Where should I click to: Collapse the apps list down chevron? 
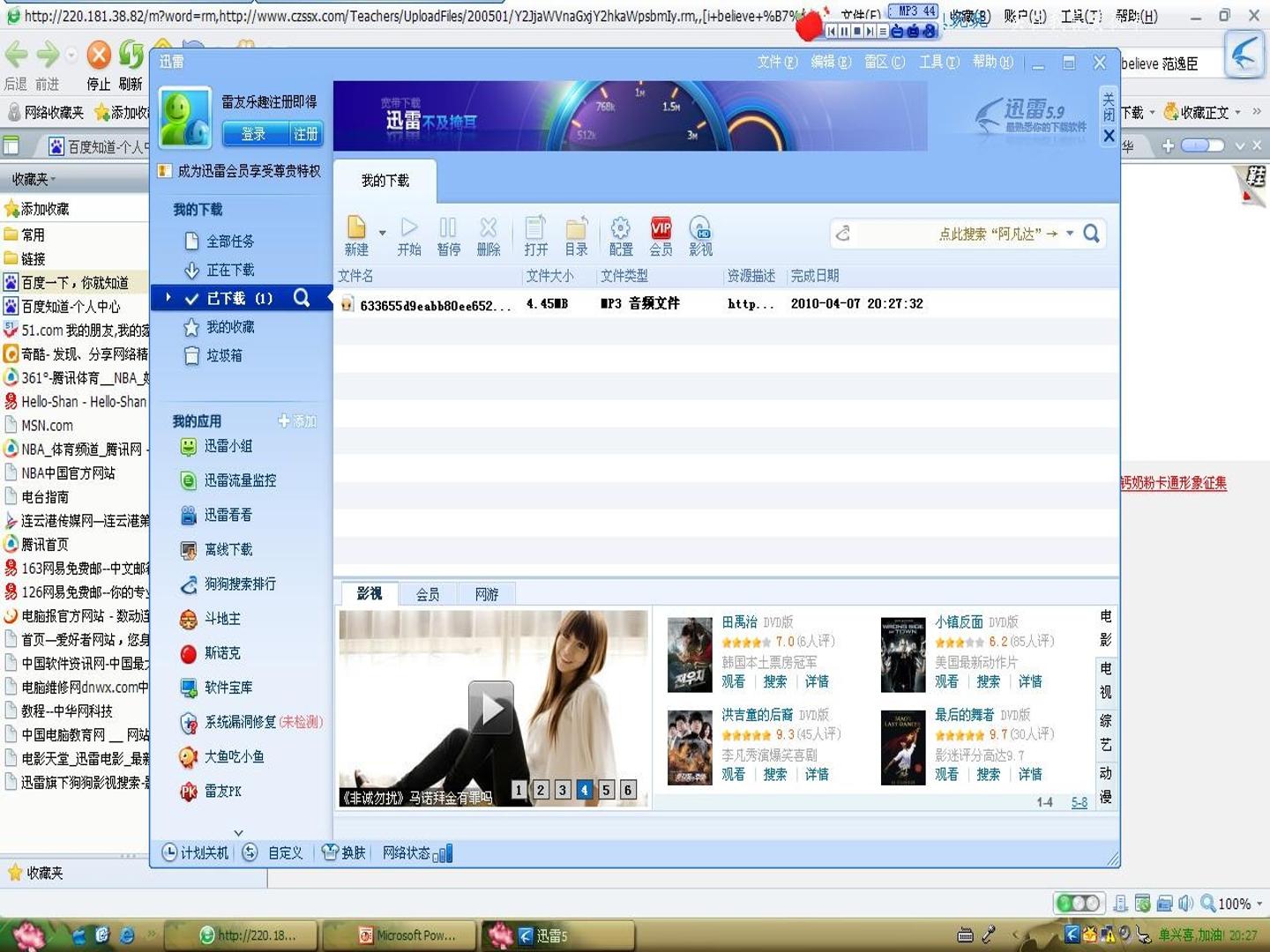(x=238, y=832)
